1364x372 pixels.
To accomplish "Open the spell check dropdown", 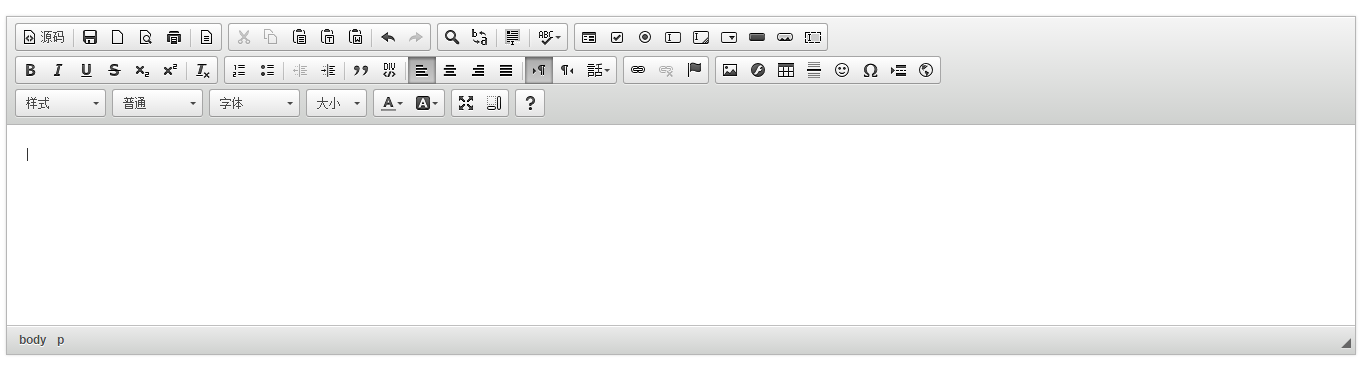I will (549, 37).
